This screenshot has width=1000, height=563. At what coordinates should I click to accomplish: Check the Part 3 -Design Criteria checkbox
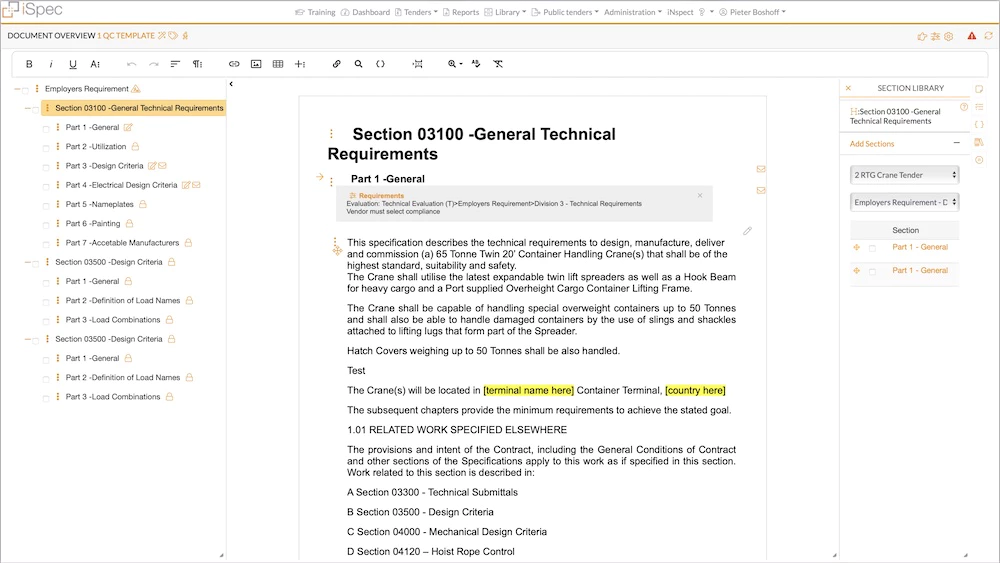coord(46,167)
